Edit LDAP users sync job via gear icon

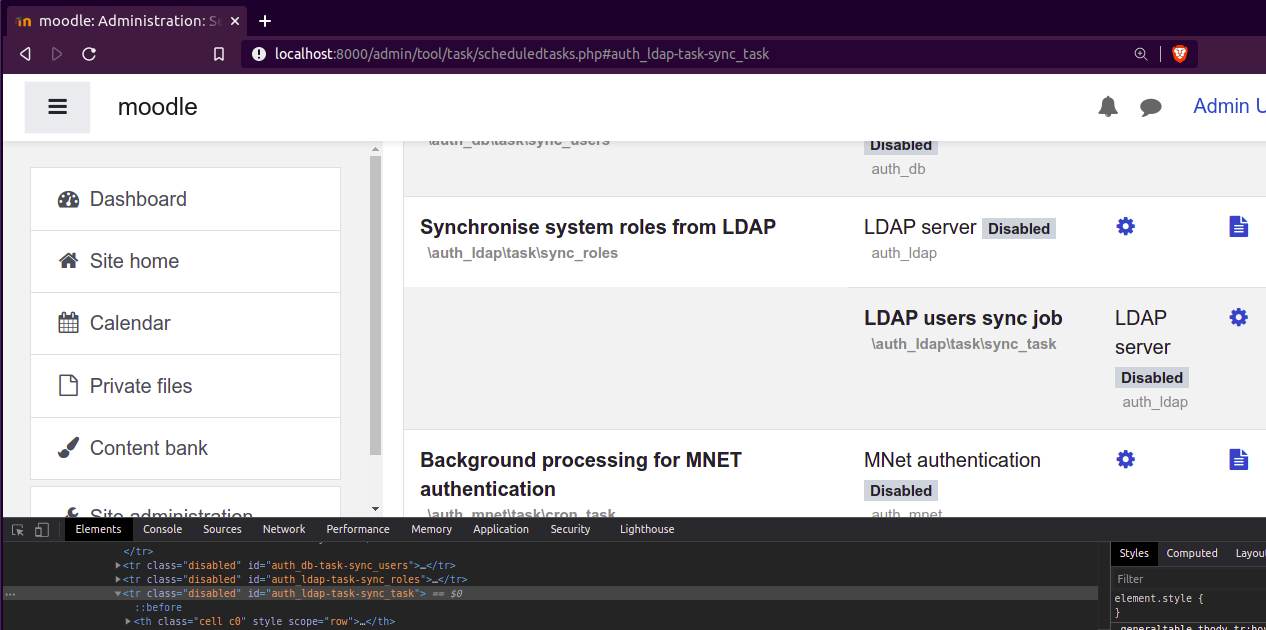click(x=1238, y=317)
